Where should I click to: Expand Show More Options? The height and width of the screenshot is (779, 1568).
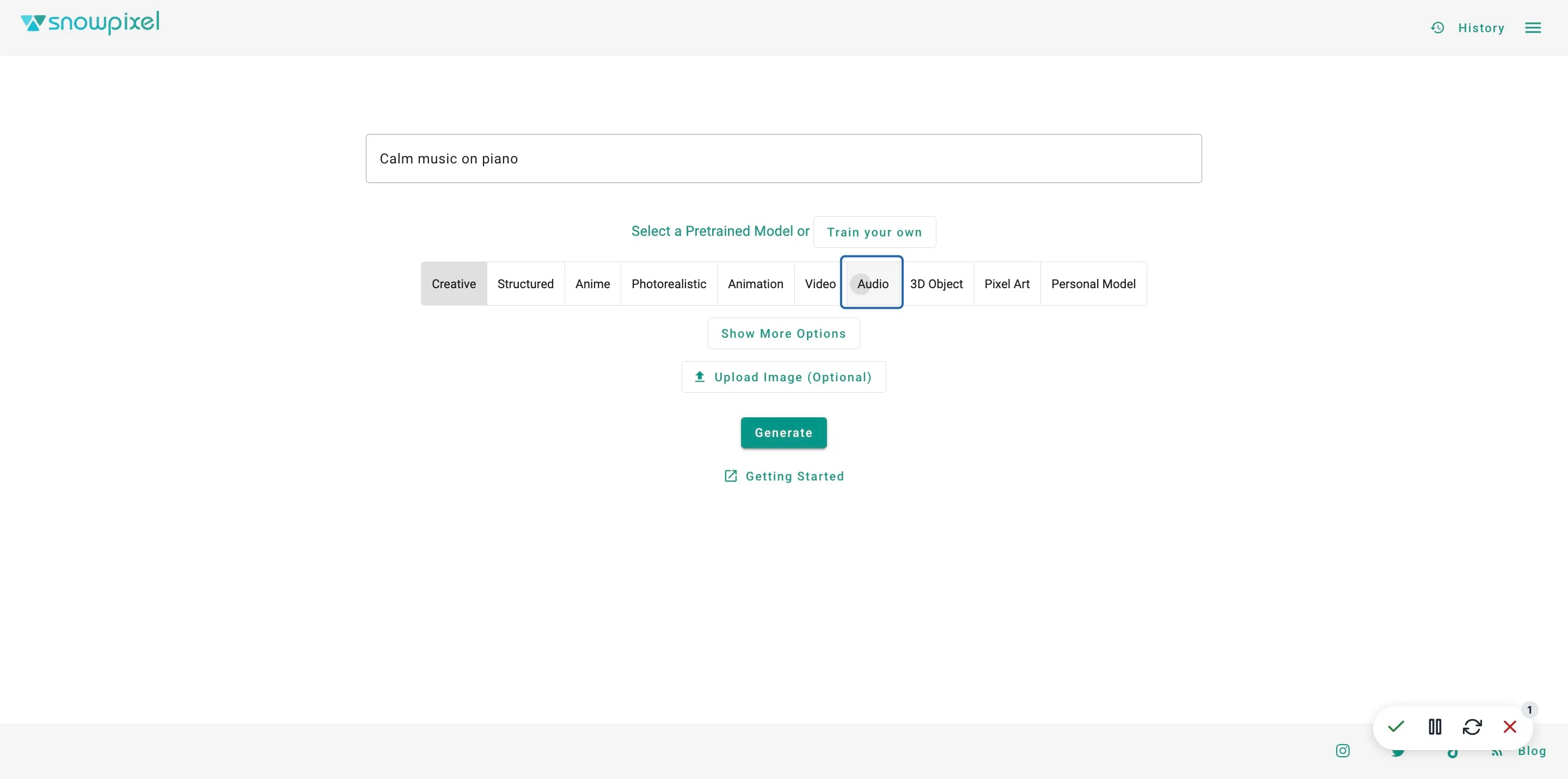click(x=783, y=333)
